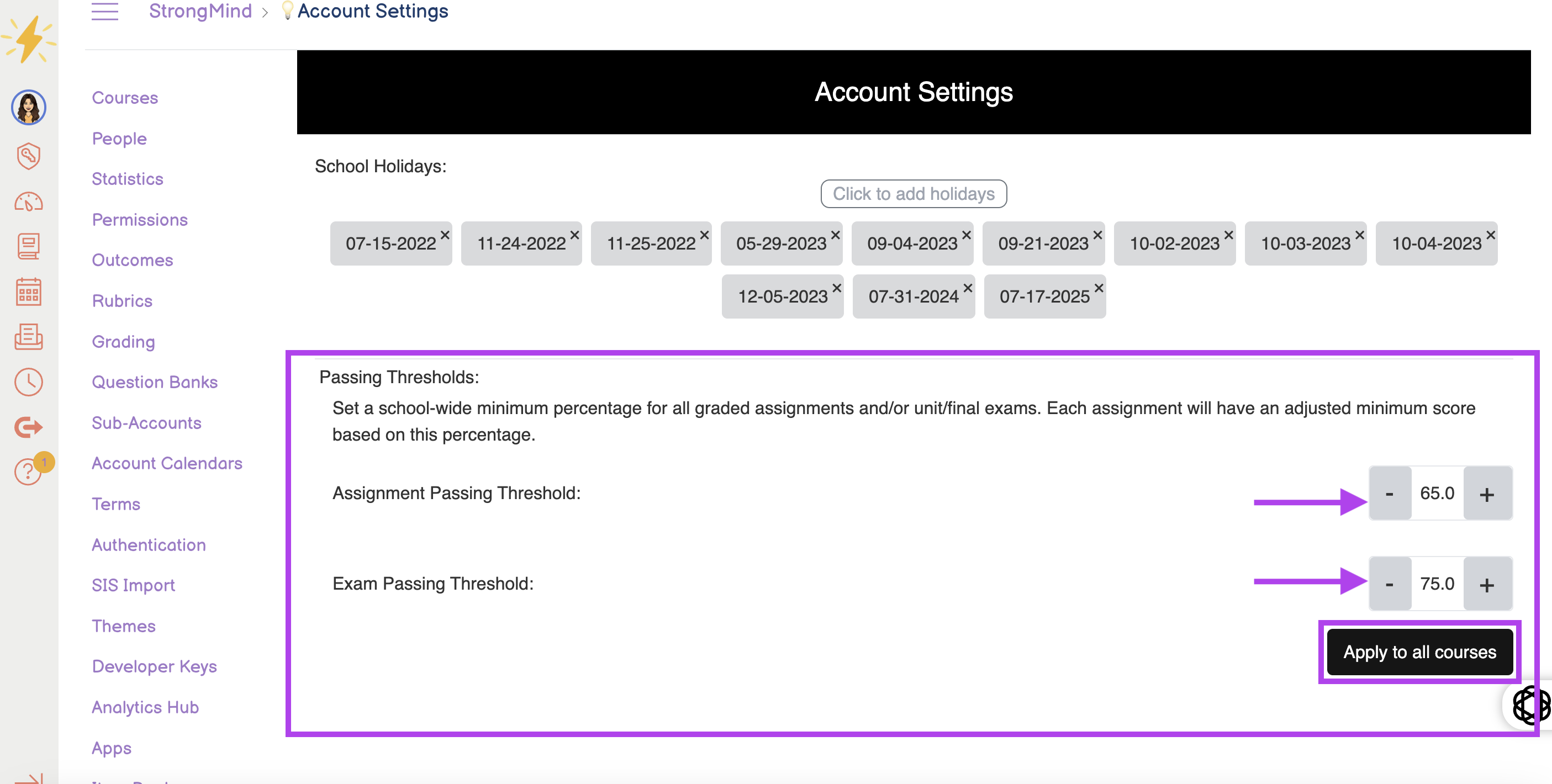The image size is (1552, 784).
Task: Open Statistics in account menu
Action: [x=127, y=179]
